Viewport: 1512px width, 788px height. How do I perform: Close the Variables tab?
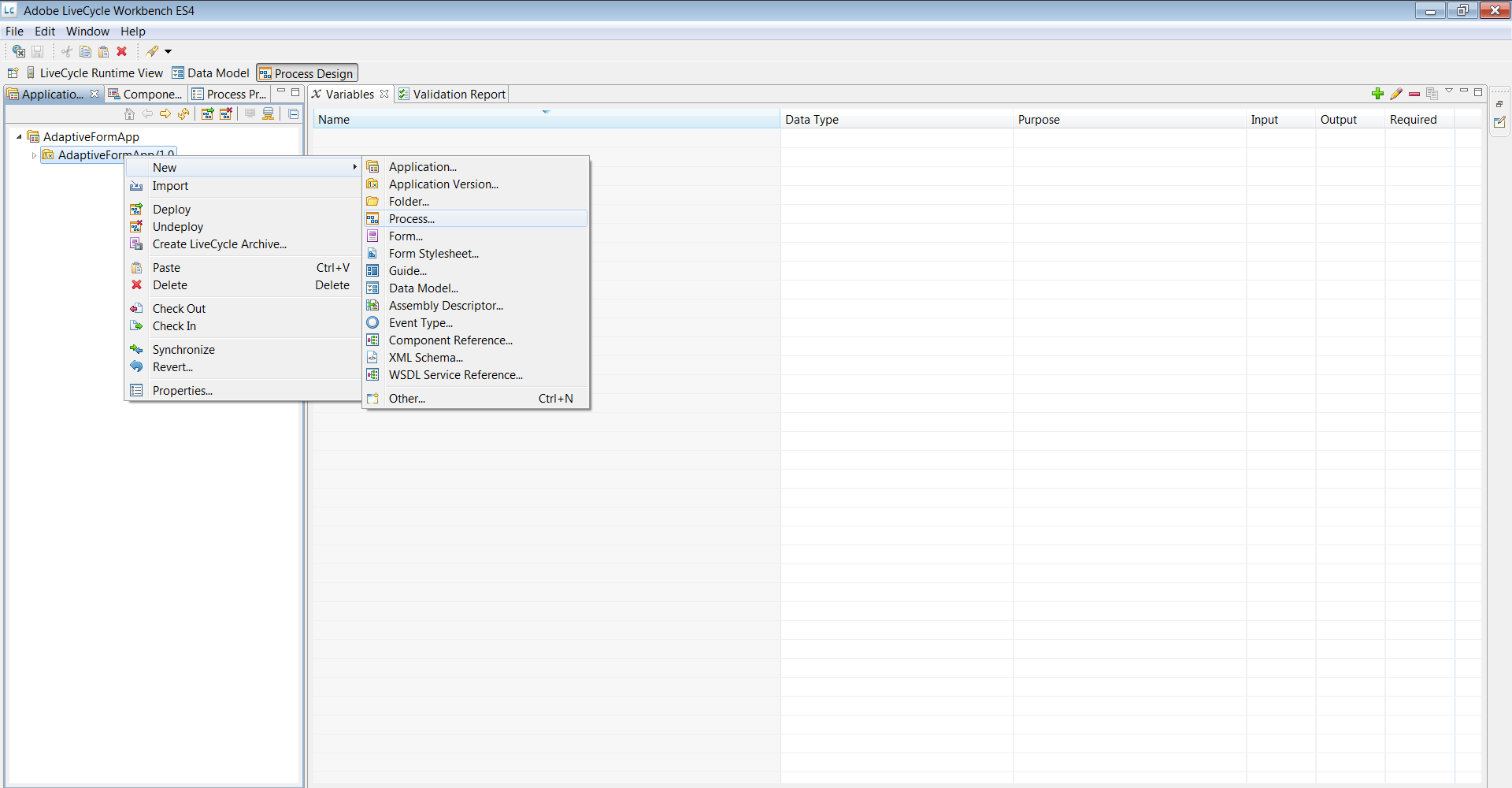[x=384, y=94]
